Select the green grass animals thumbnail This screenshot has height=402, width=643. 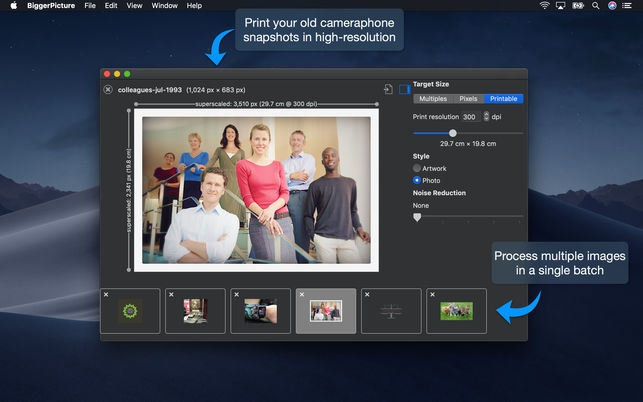pos(456,311)
